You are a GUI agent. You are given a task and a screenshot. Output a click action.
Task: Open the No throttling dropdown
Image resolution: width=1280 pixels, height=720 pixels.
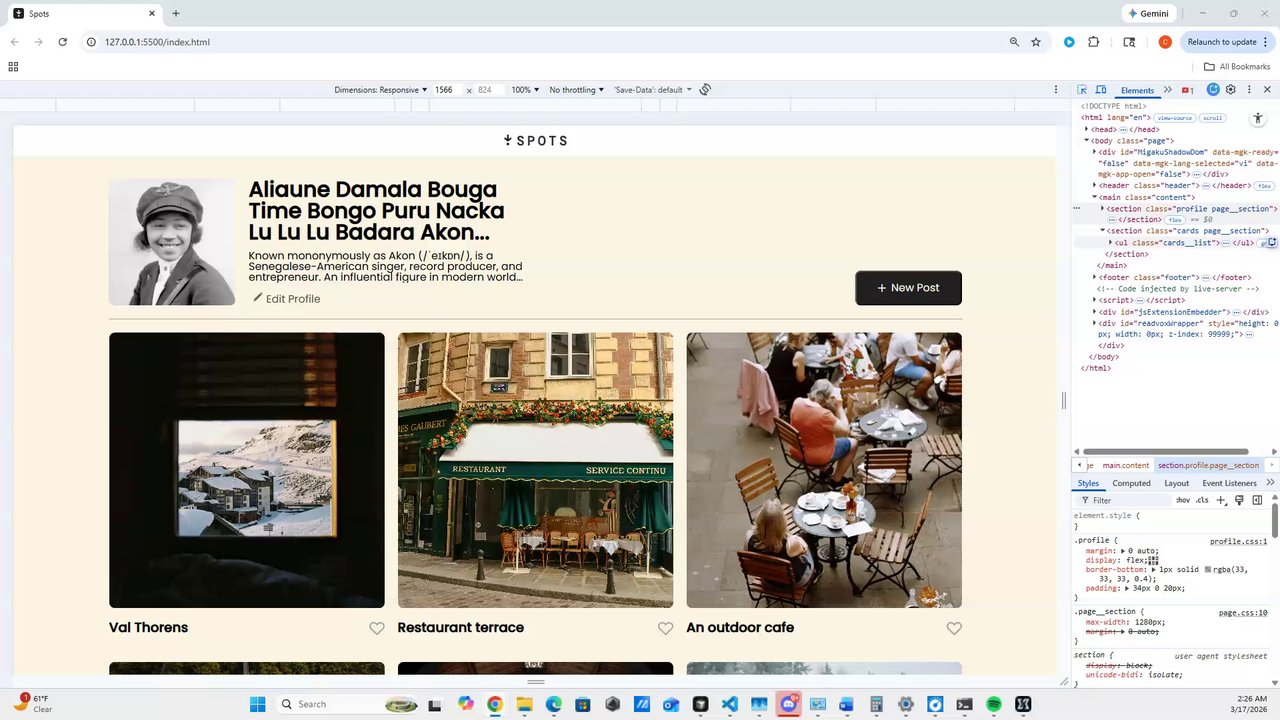[x=577, y=90]
